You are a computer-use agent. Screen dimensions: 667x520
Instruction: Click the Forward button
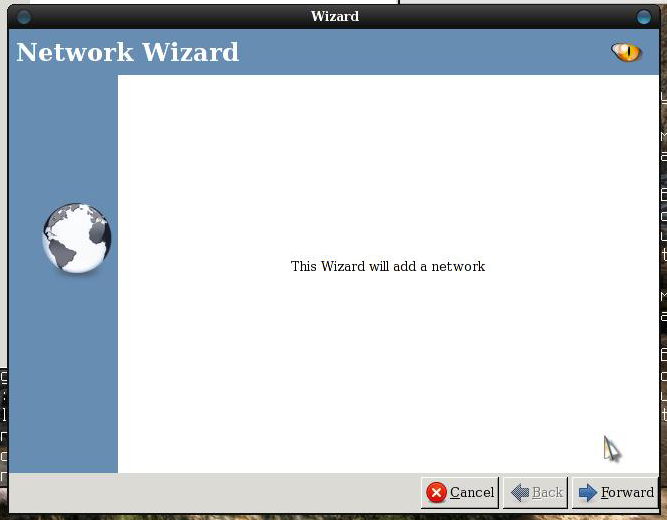pos(615,493)
